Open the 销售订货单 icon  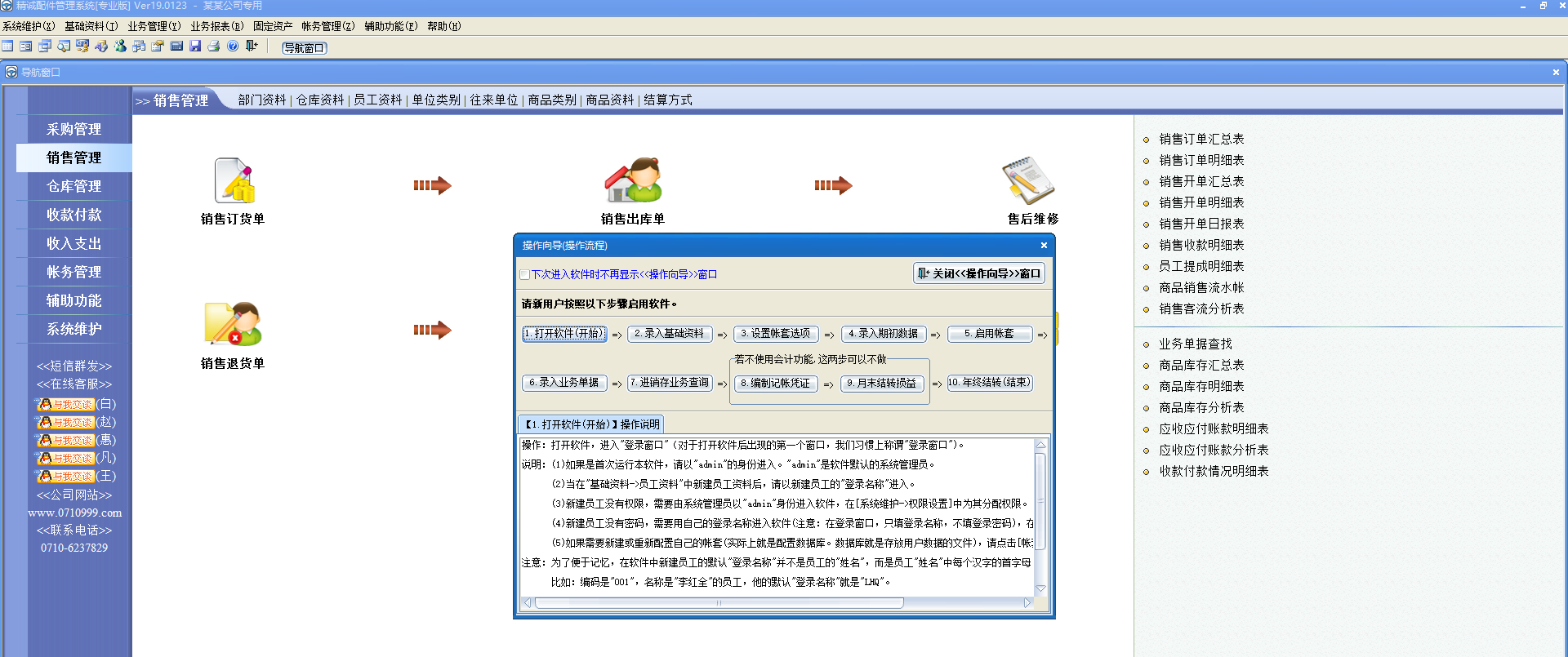(233, 180)
